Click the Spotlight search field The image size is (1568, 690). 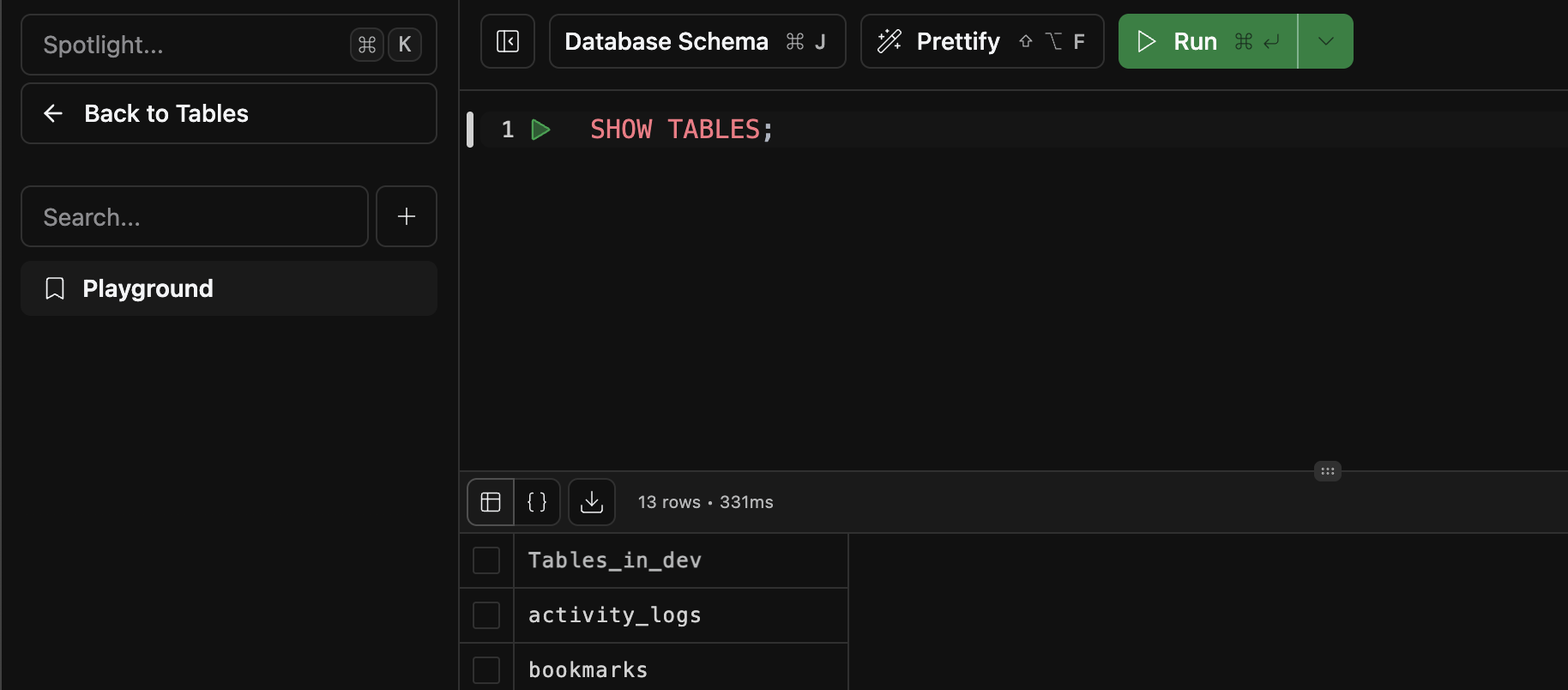pos(229,45)
